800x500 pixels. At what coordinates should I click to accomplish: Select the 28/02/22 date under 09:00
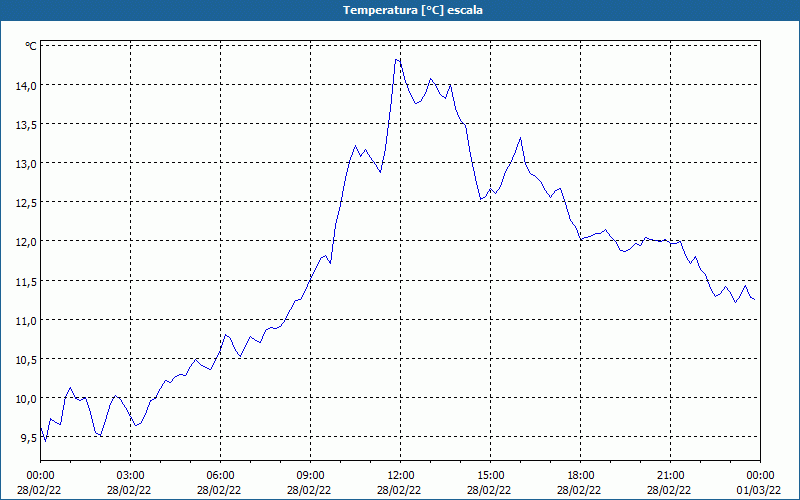pos(309,490)
